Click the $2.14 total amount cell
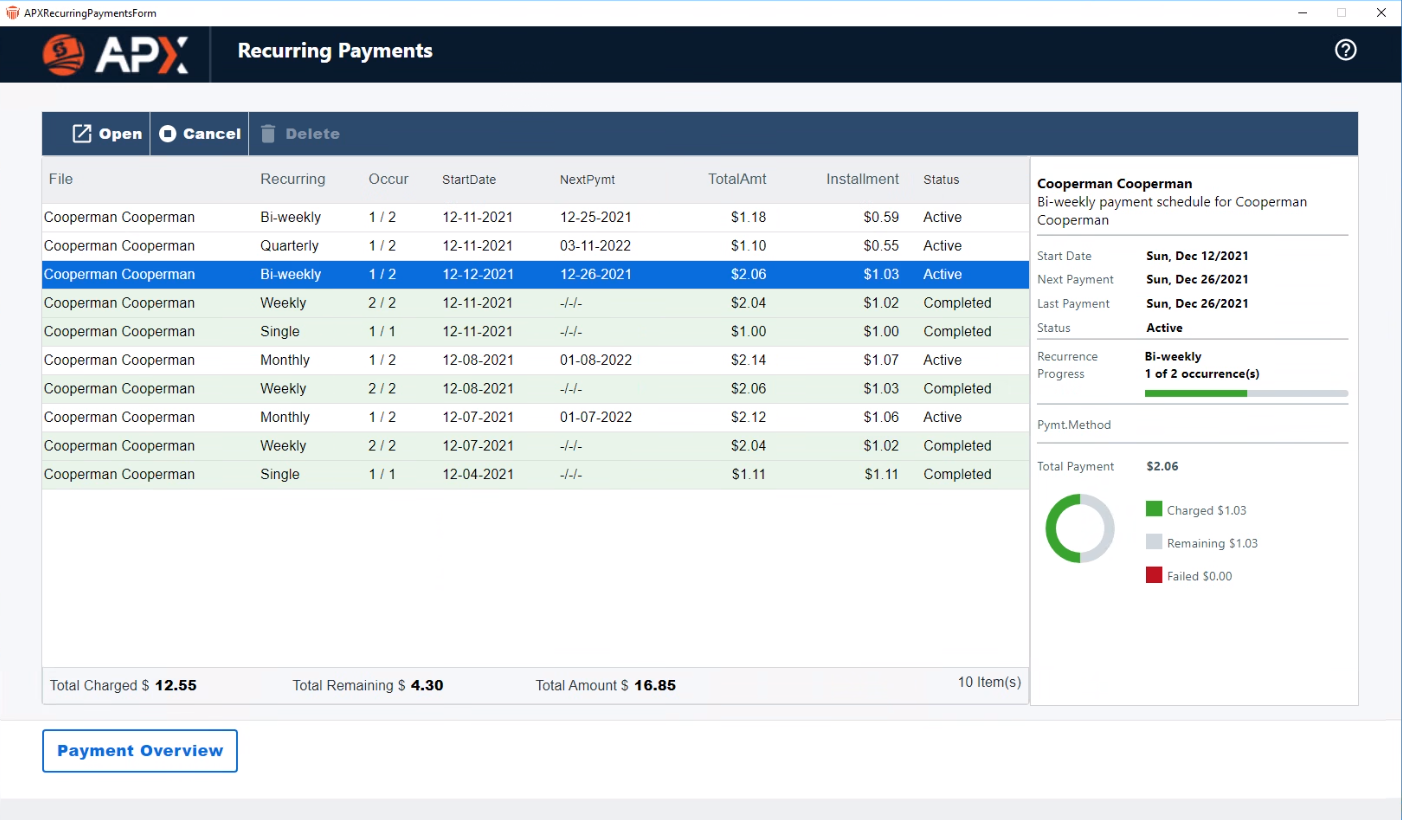 click(749, 360)
